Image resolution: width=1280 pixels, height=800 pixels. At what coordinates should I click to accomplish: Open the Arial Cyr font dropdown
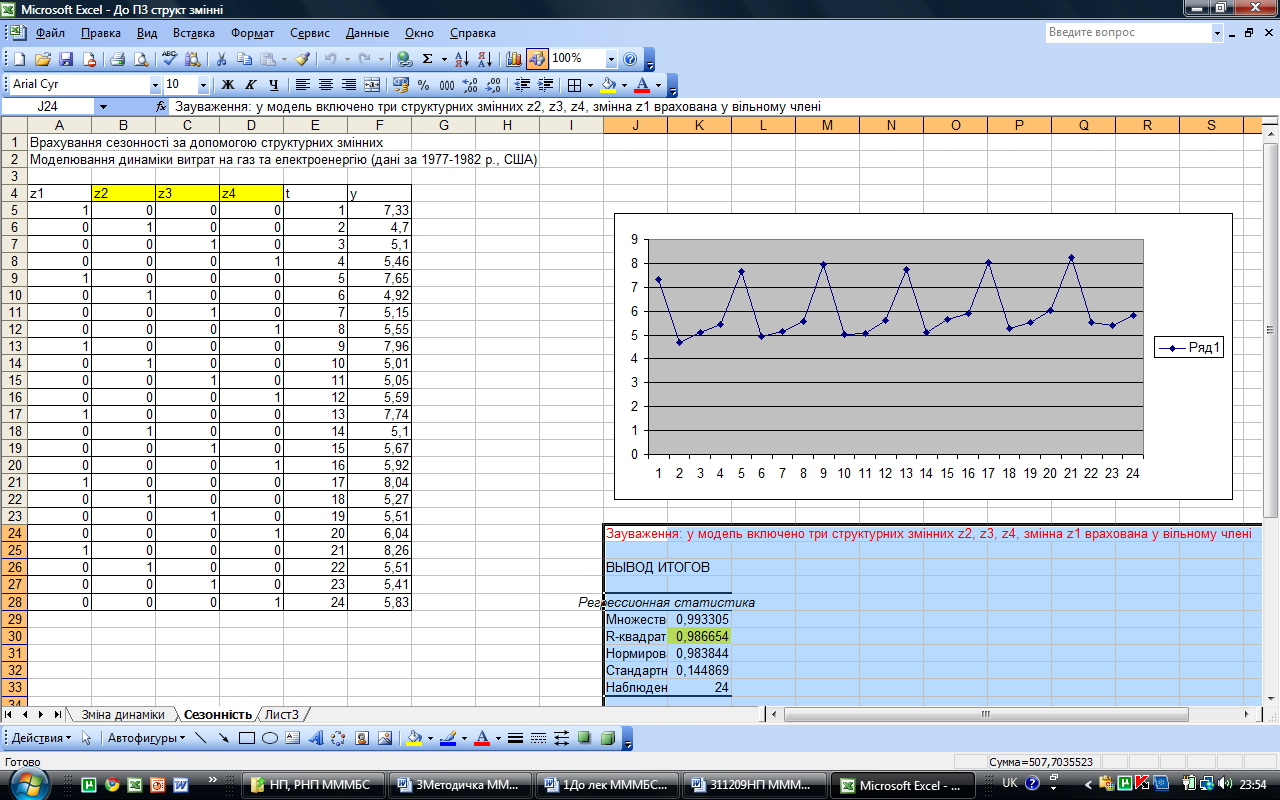click(155, 85)
